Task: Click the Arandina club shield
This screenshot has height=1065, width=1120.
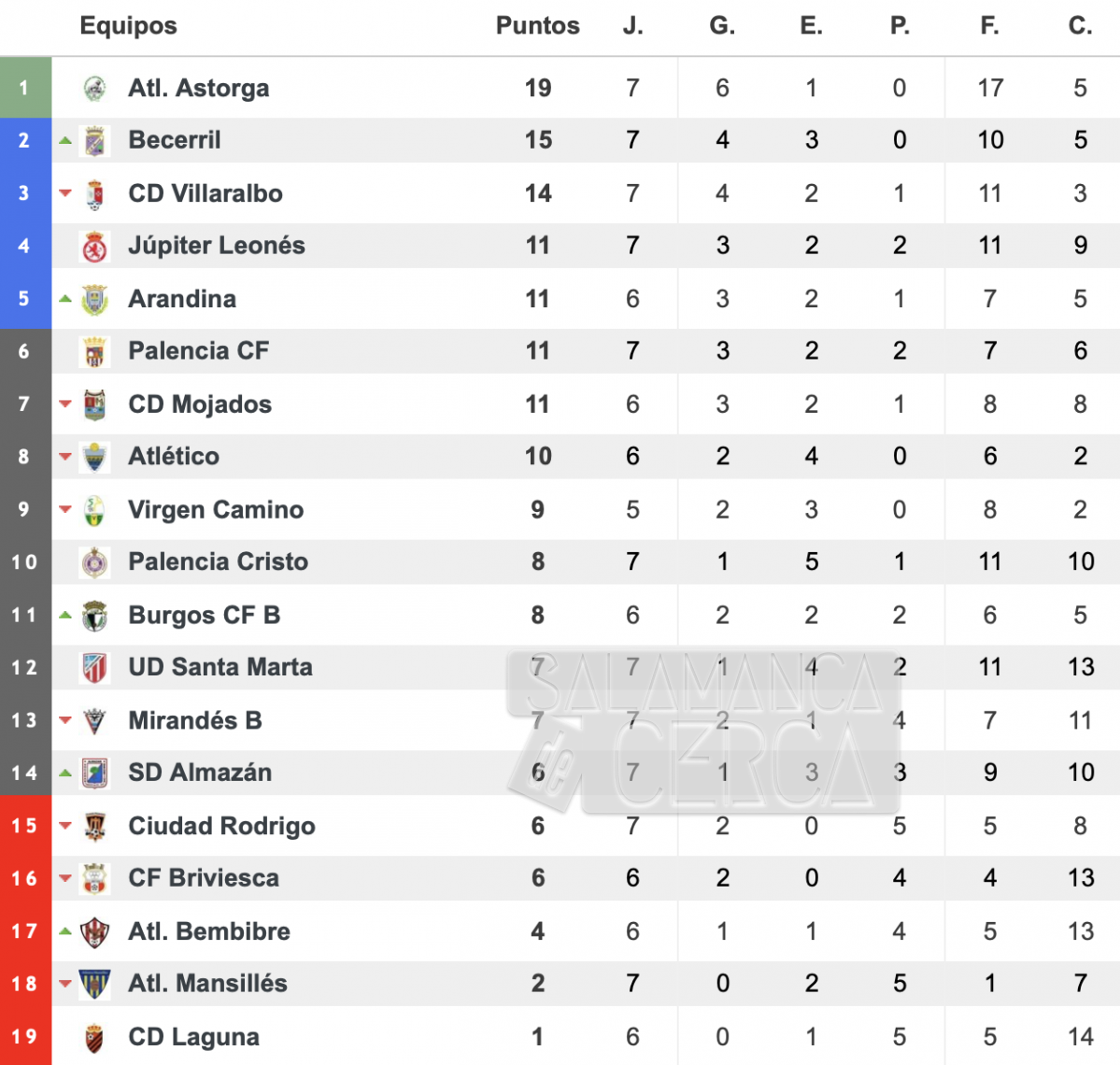Action: pos(94,299)
